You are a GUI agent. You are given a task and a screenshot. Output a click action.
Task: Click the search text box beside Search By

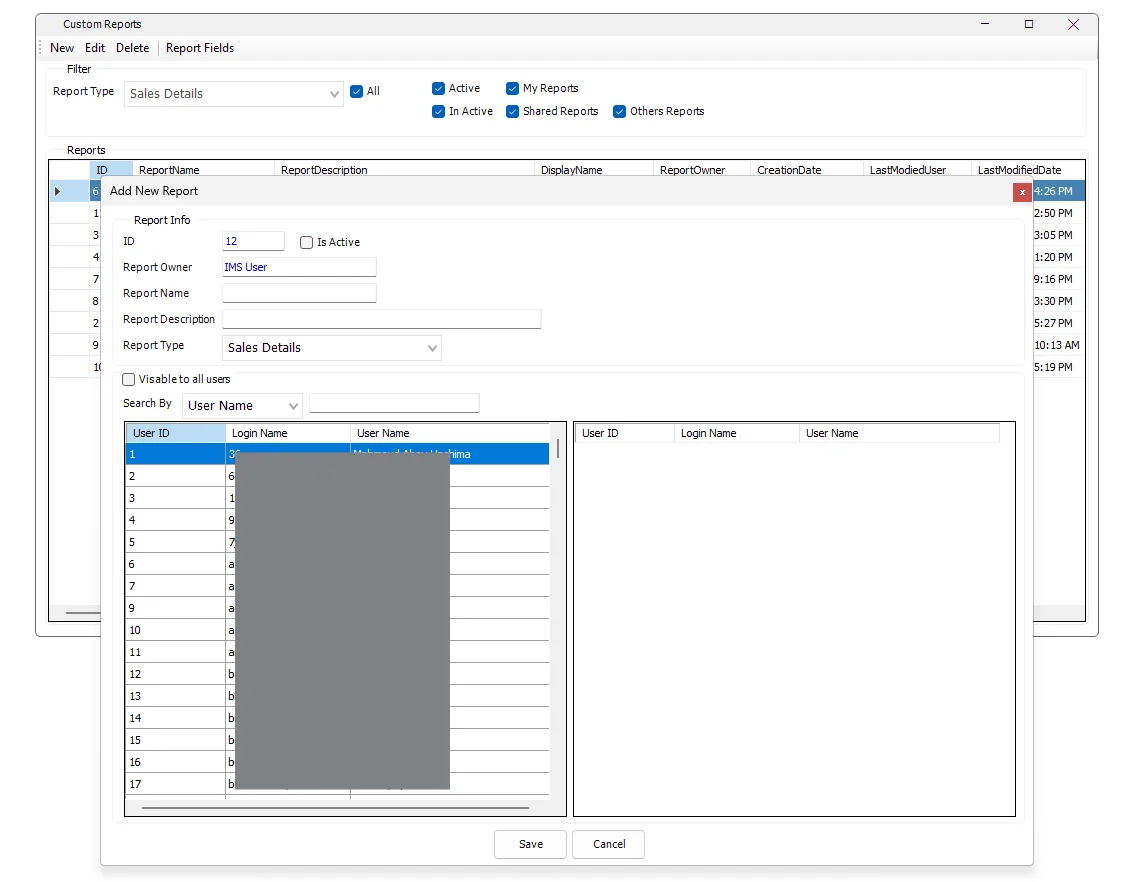[395, 403]
